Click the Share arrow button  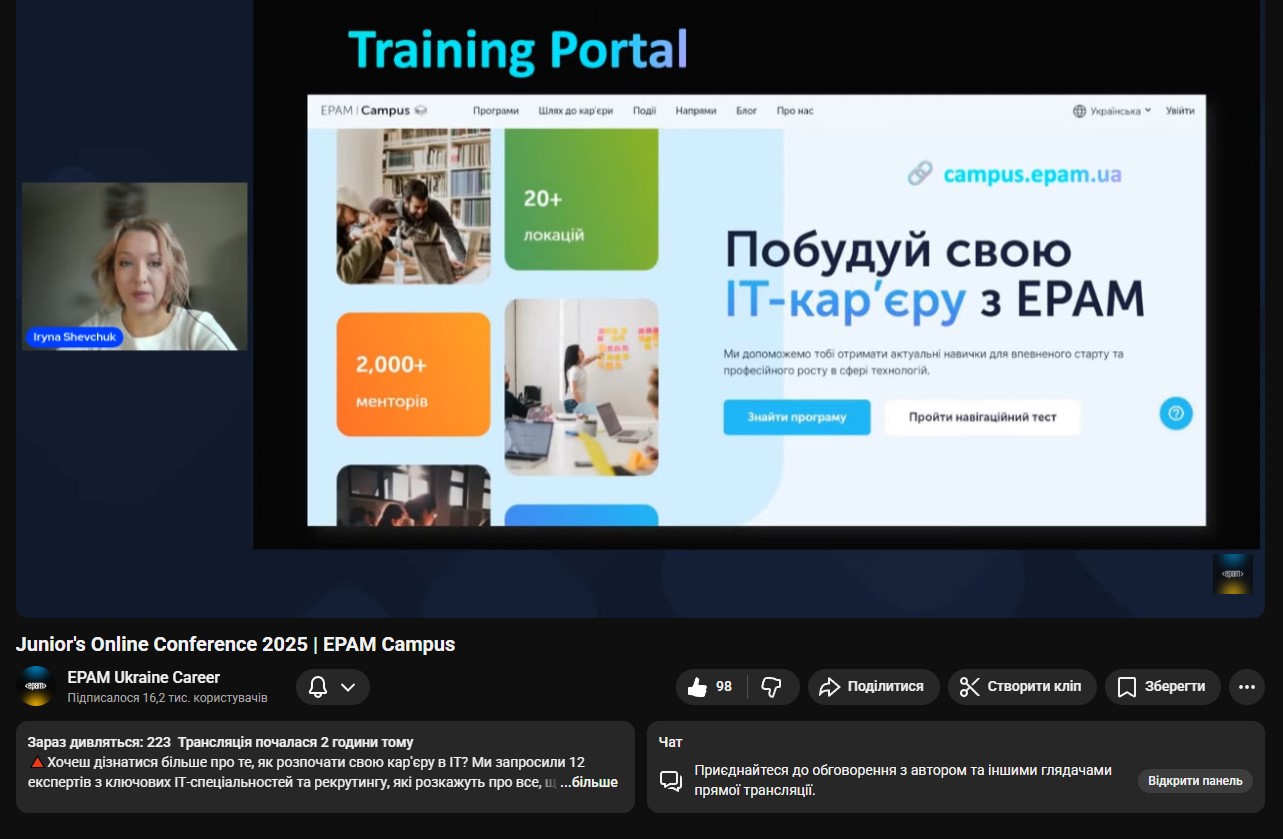pyautogui.click(x=872, y=687)
